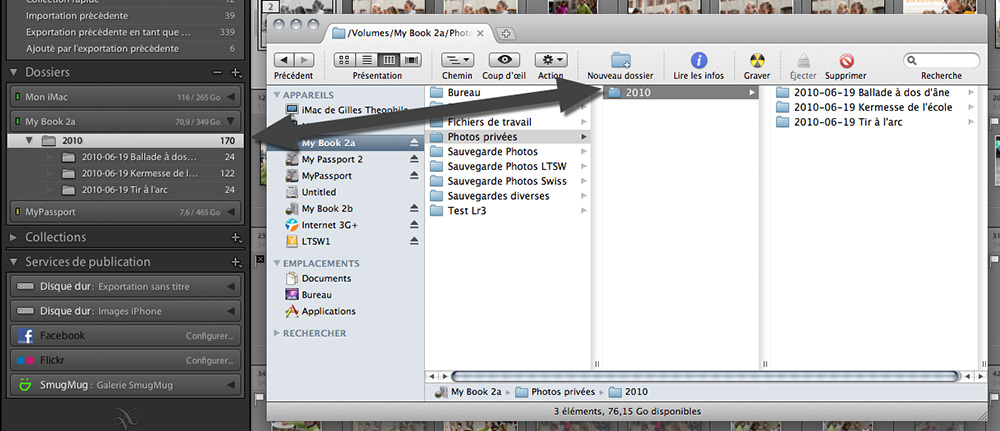This screenshot has height=431, width=1000.
Task: Collapse the Services de publication panel
Action: 15,262
